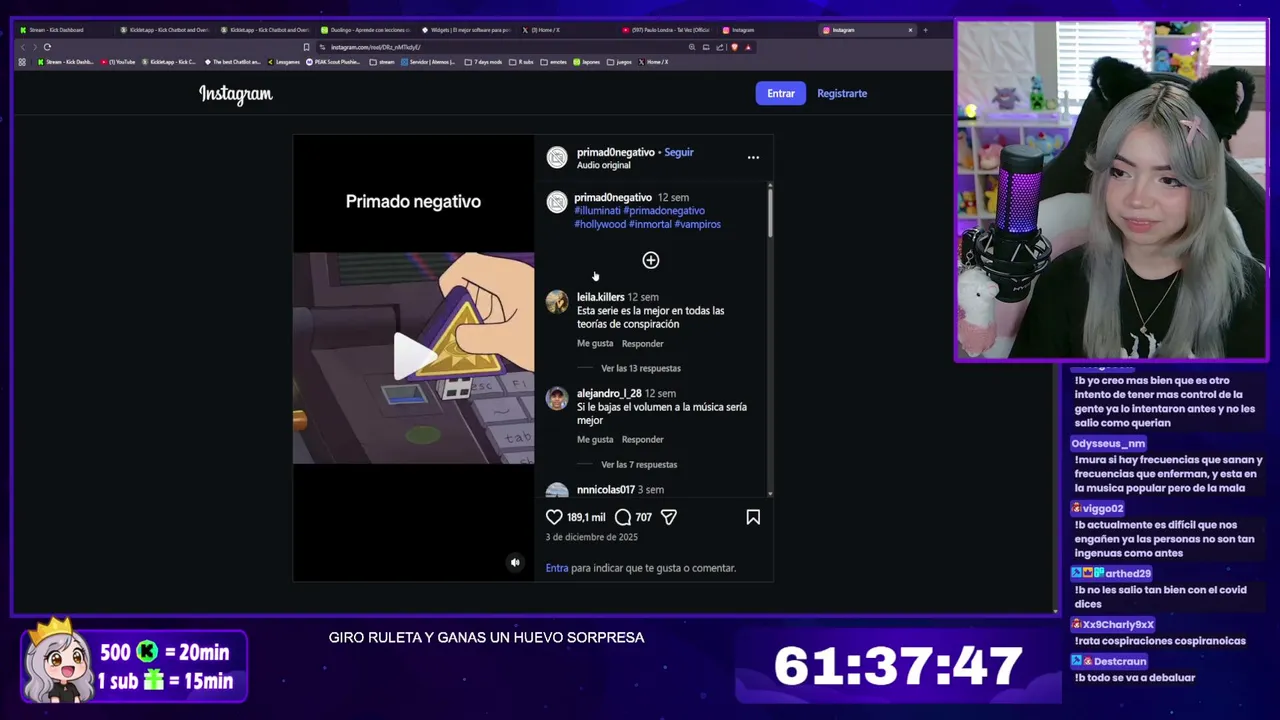Screen dimensions: 1280x720
Task: Open the #hollywood hashtag
Action: [600, 224]
